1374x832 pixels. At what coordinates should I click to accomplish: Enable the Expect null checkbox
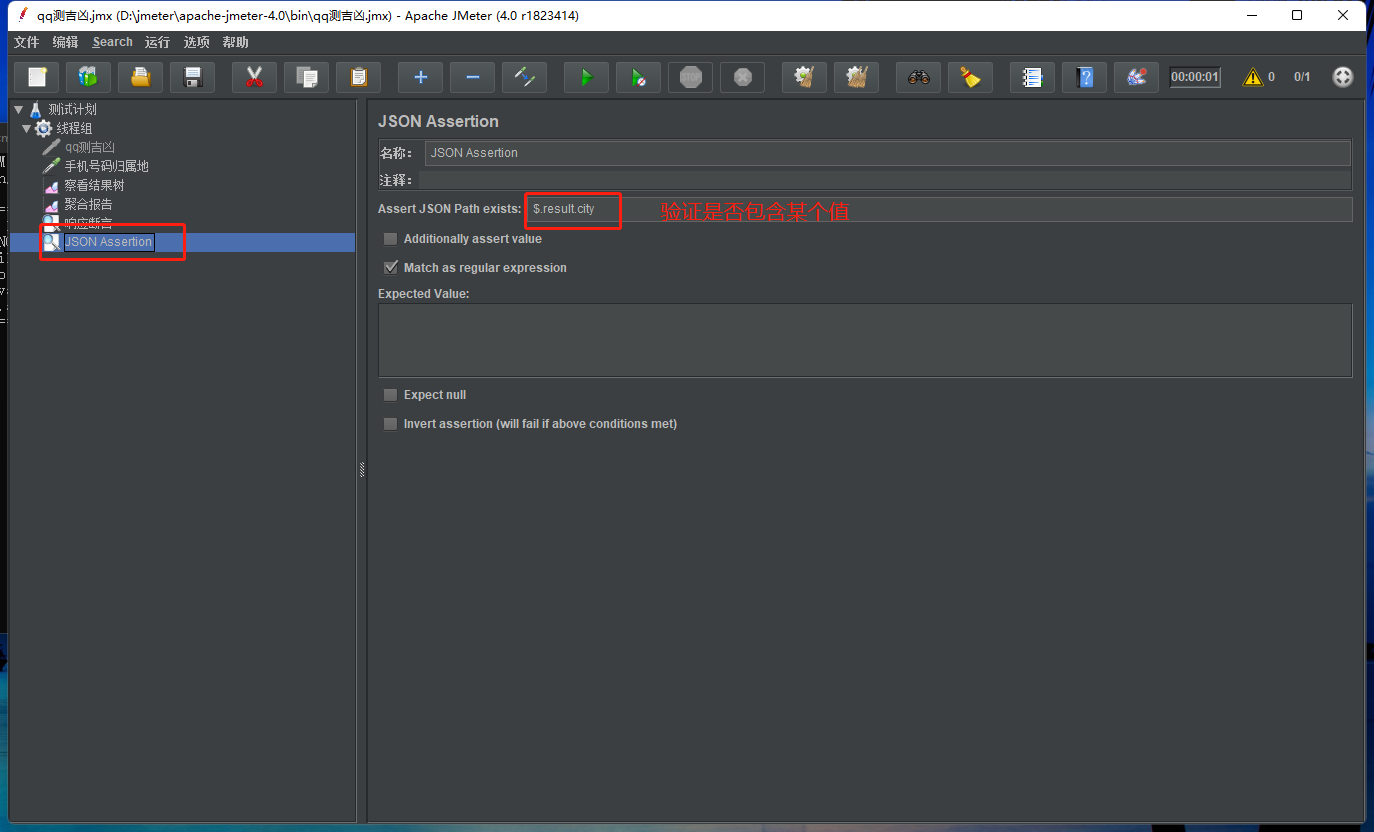coord(390,395)
